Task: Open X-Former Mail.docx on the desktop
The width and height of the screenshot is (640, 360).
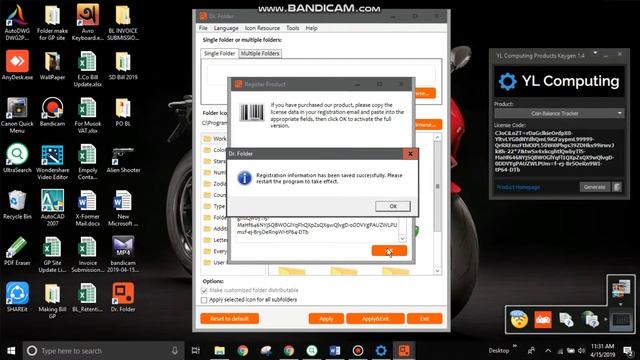Action: [87, 208]
